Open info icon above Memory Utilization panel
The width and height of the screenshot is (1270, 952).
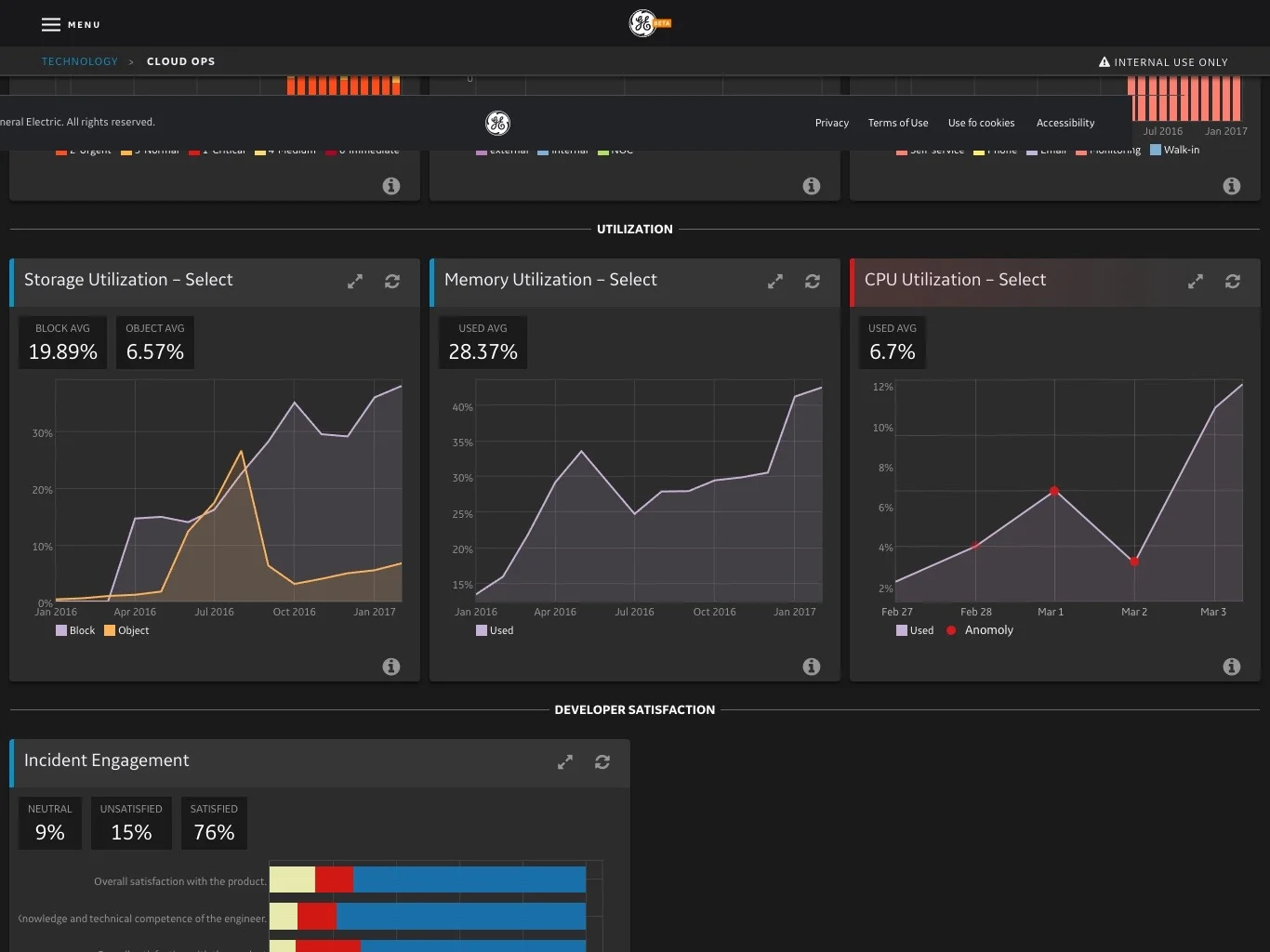click(x=812, y=186)
